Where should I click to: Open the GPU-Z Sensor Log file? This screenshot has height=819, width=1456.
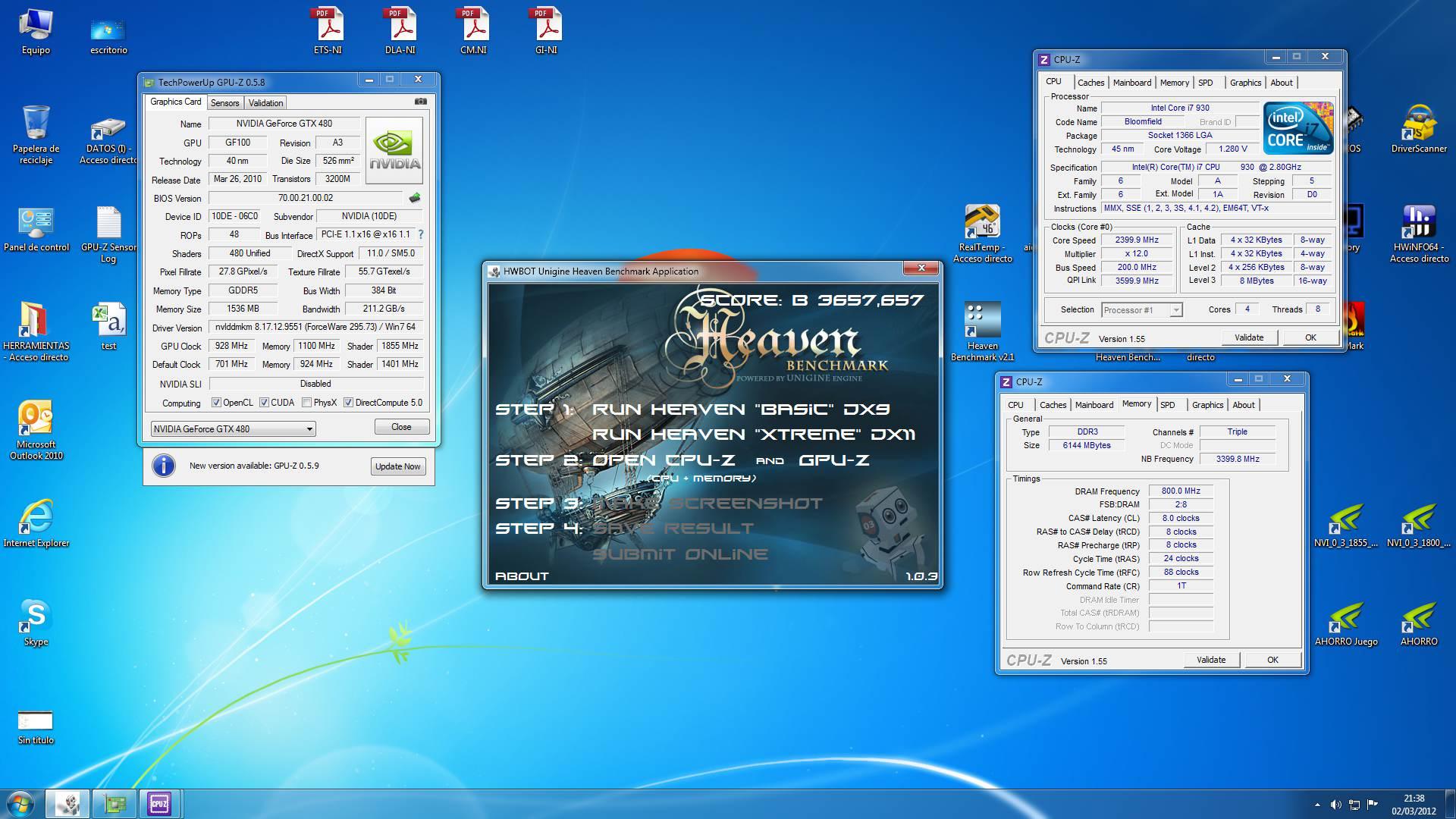coord(108,234)
